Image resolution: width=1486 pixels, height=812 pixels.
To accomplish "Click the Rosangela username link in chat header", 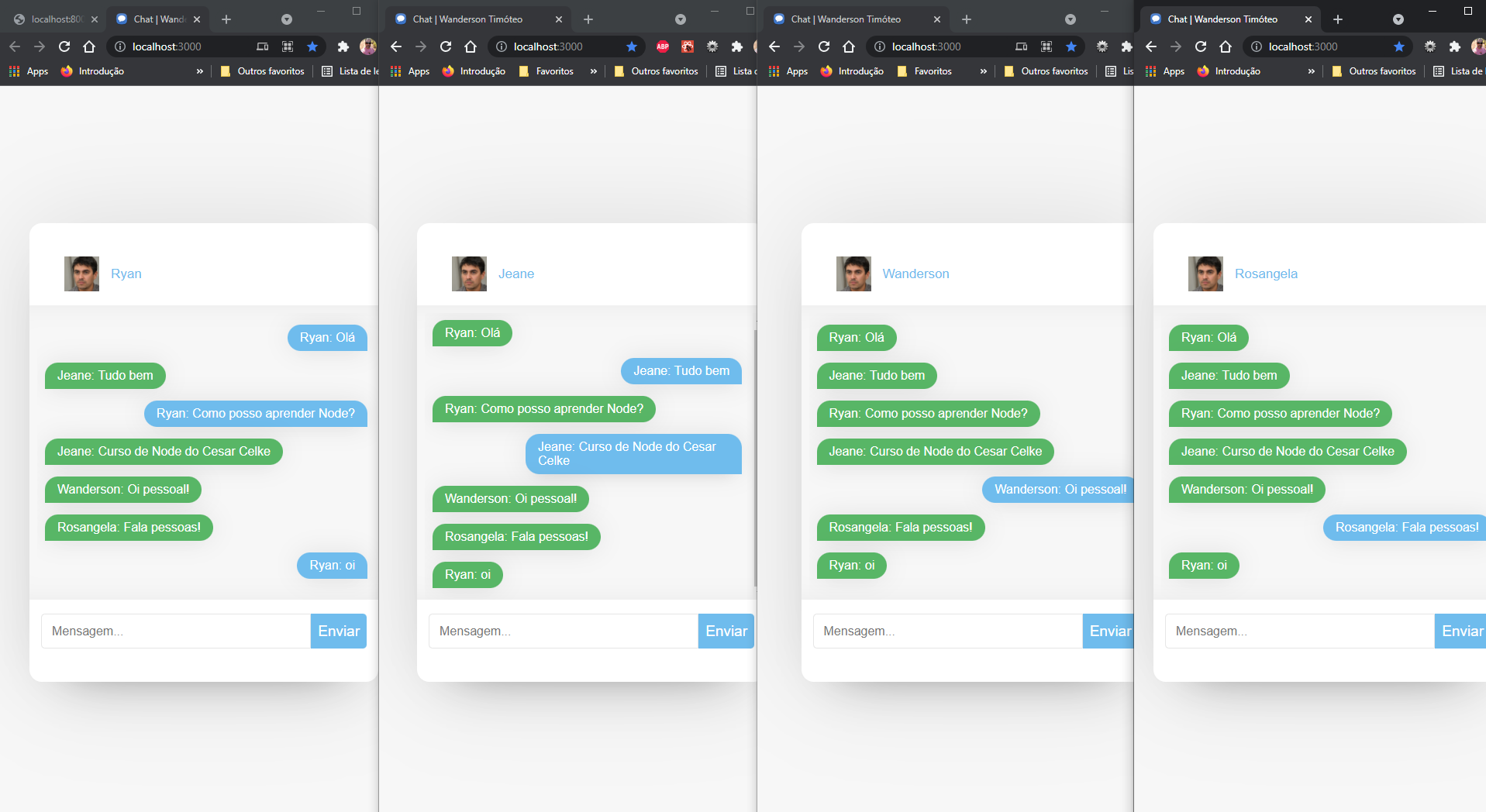I will click(x=1266, y=274).
